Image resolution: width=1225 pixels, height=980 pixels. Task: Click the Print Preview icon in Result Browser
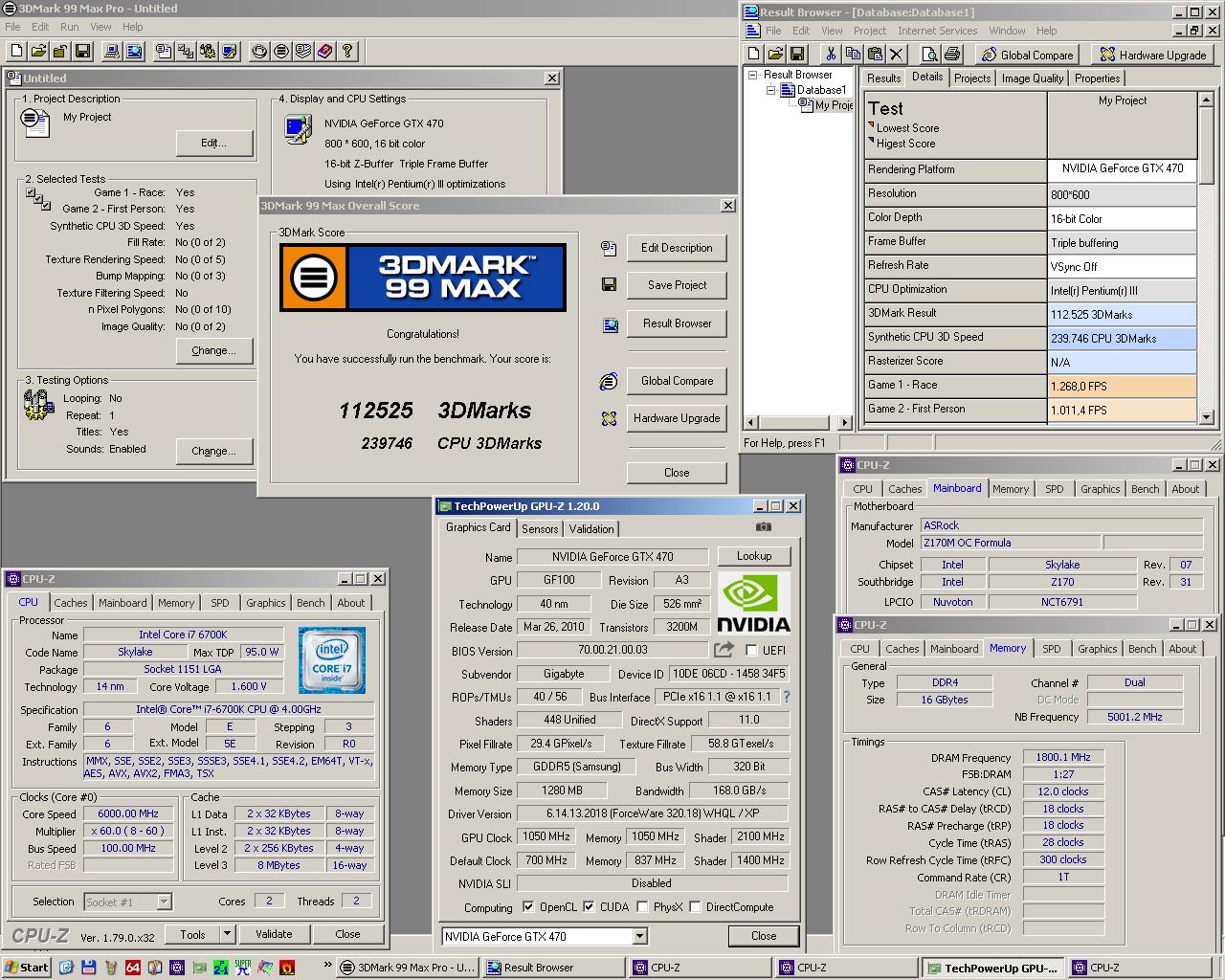[930, 55]
